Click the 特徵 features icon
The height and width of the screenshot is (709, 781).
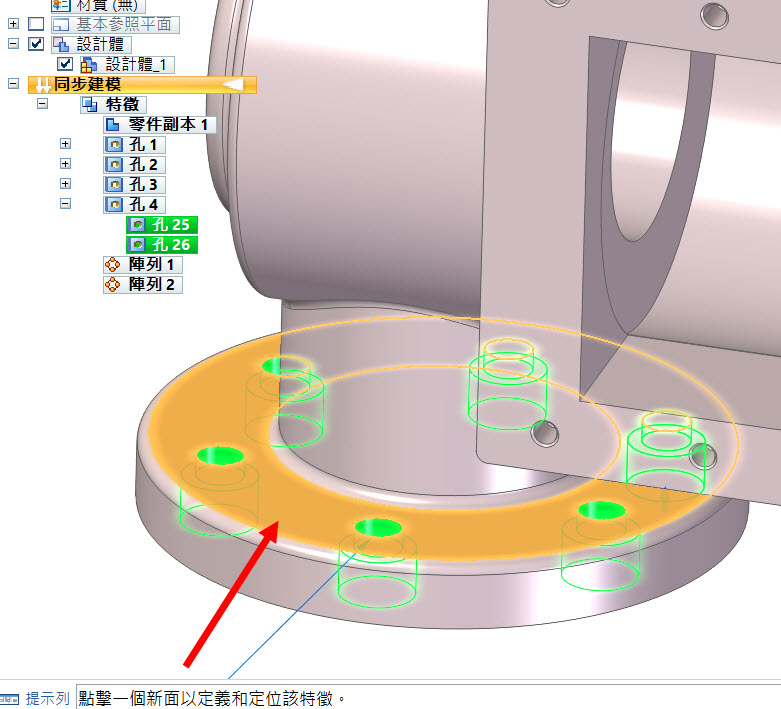point(90,105)
